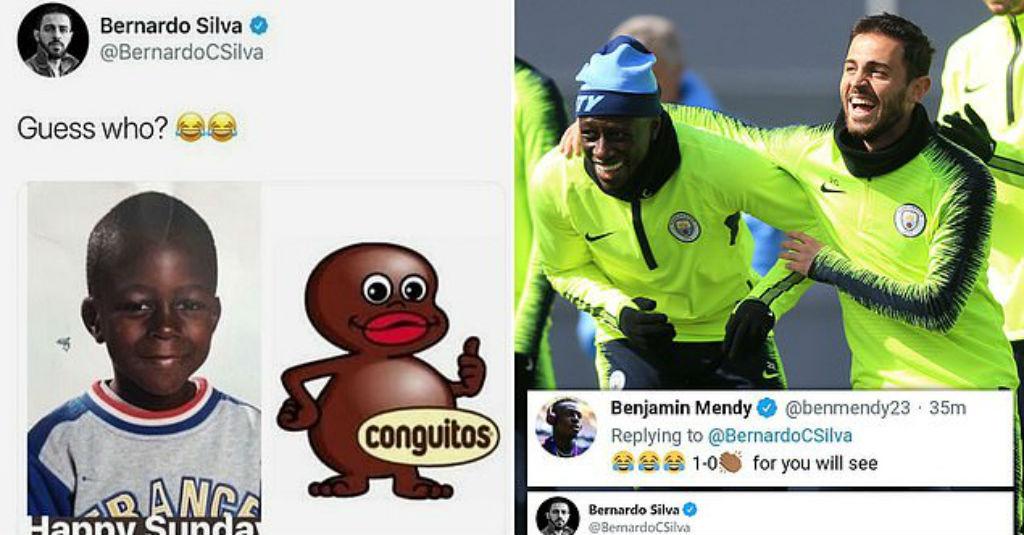This screenshot has width=1024, height=535.
Task: Open Benjamin Mendy's display name in the reply
Action: click(681, 408)
